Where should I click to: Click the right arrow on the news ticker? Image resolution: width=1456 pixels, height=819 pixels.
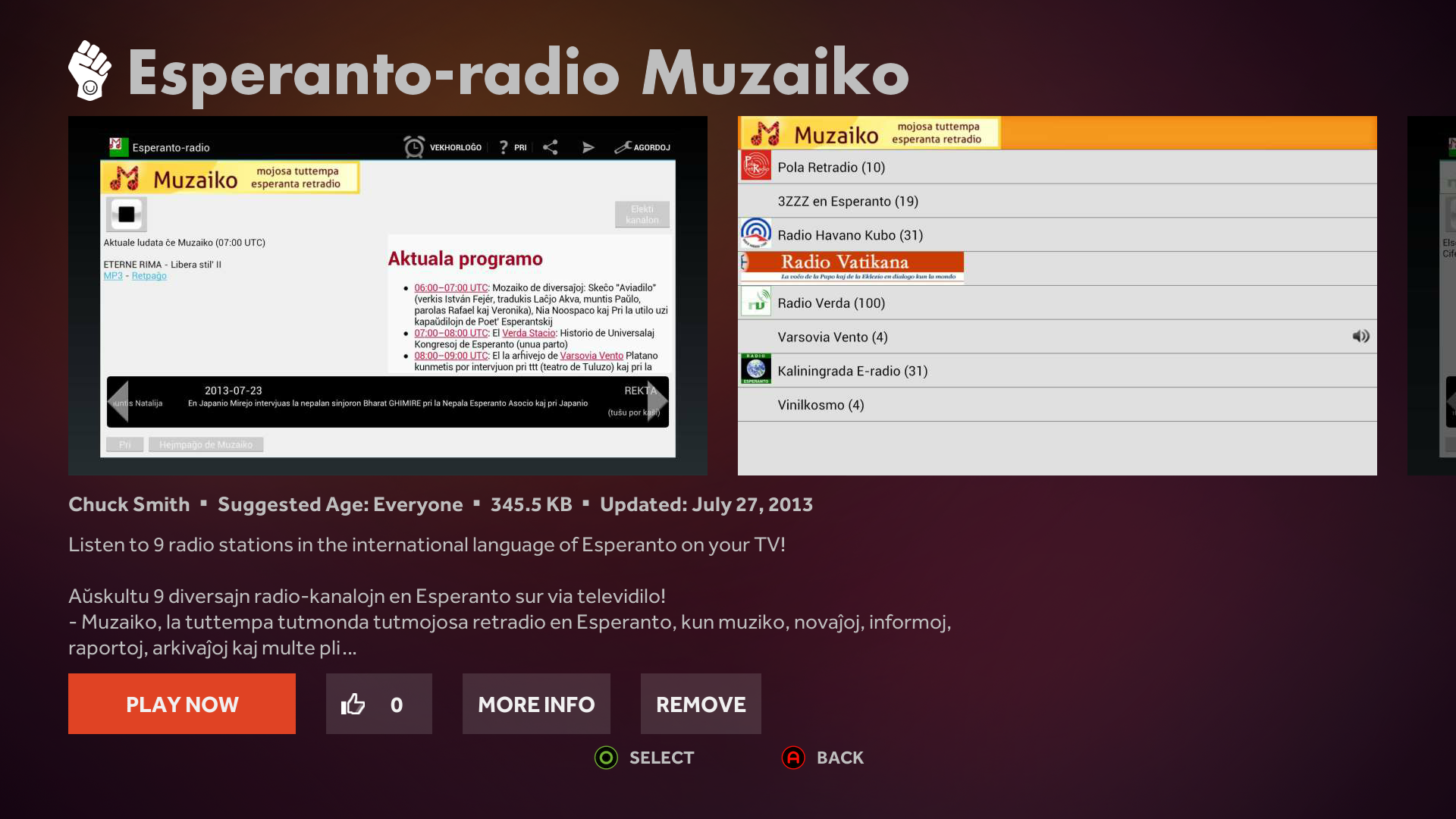657,402
